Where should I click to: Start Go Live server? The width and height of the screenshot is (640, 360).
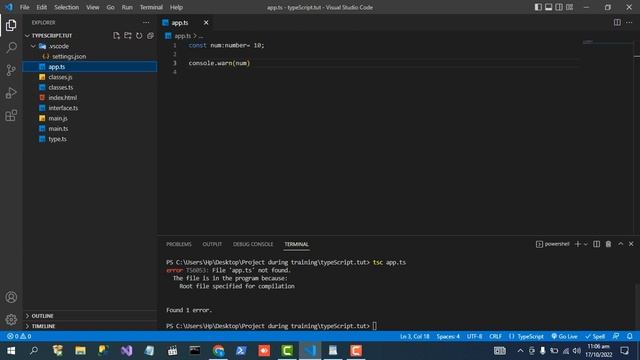pos(564,336)
